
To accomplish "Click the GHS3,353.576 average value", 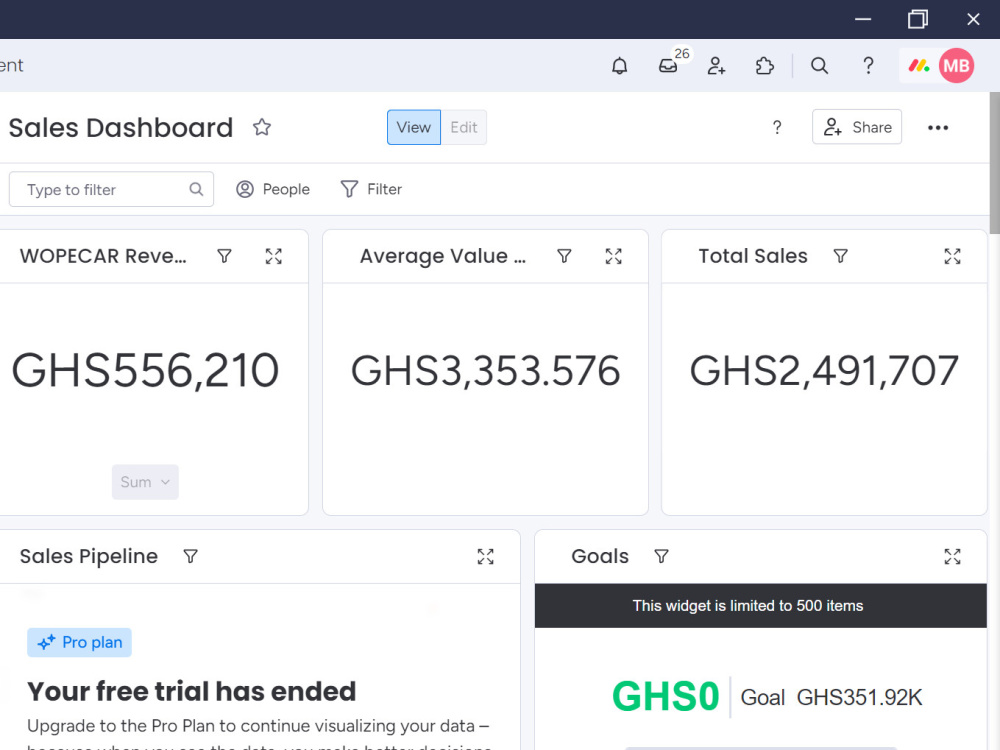I will pyautogui.click(x=485, y=371).
